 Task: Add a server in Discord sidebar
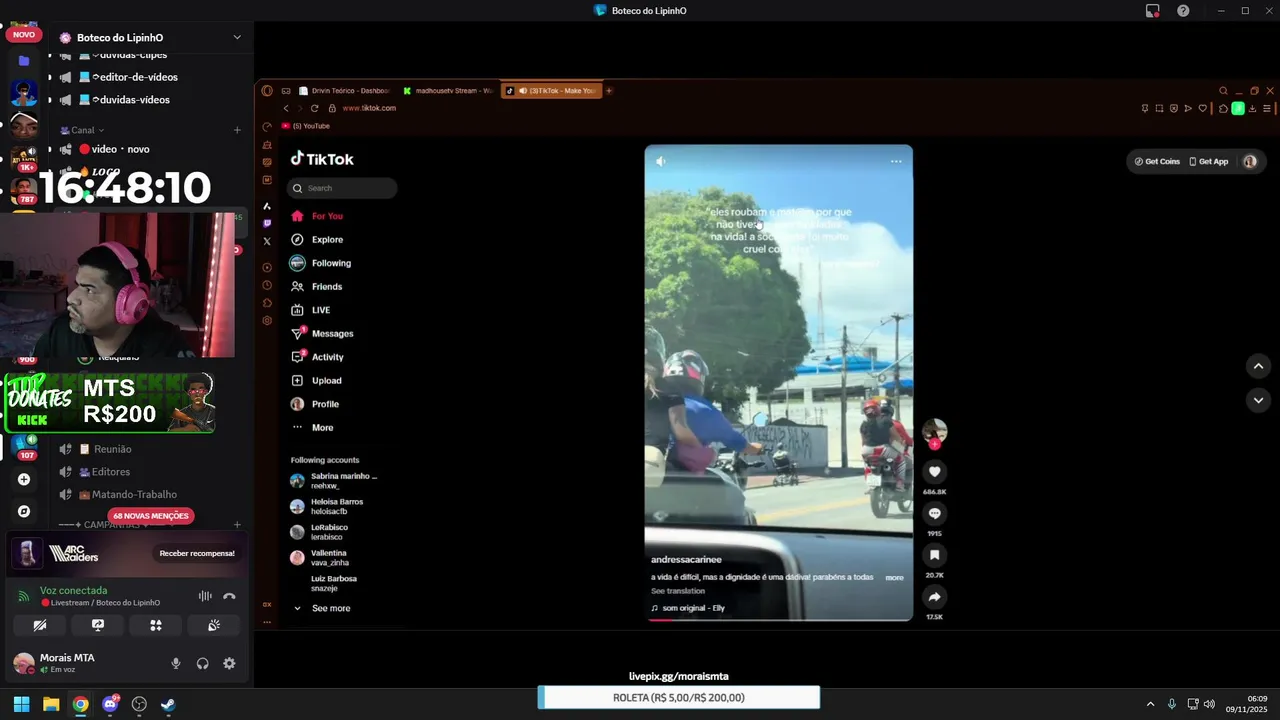(x=24, y=479)
